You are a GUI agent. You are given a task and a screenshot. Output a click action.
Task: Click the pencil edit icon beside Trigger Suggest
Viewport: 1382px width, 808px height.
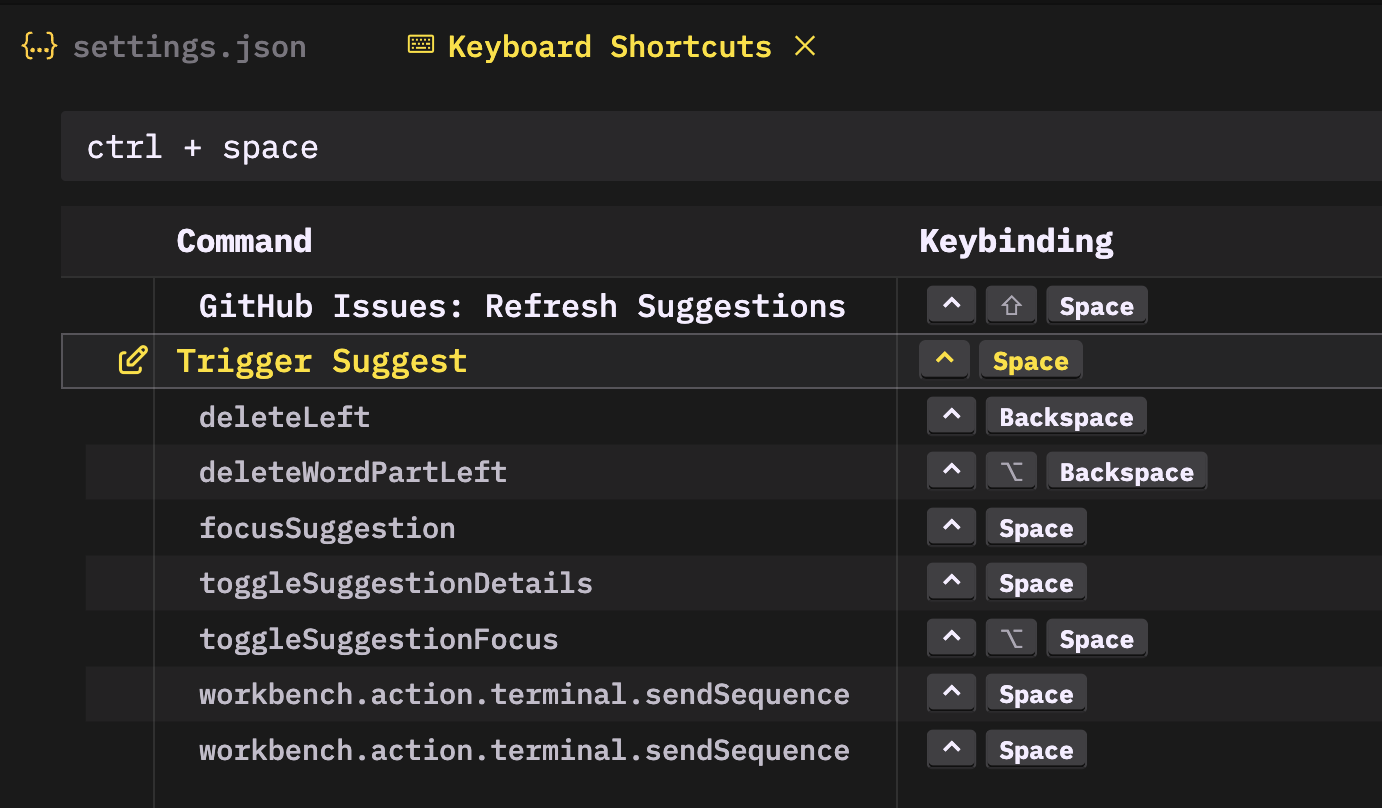coord(133,361)
